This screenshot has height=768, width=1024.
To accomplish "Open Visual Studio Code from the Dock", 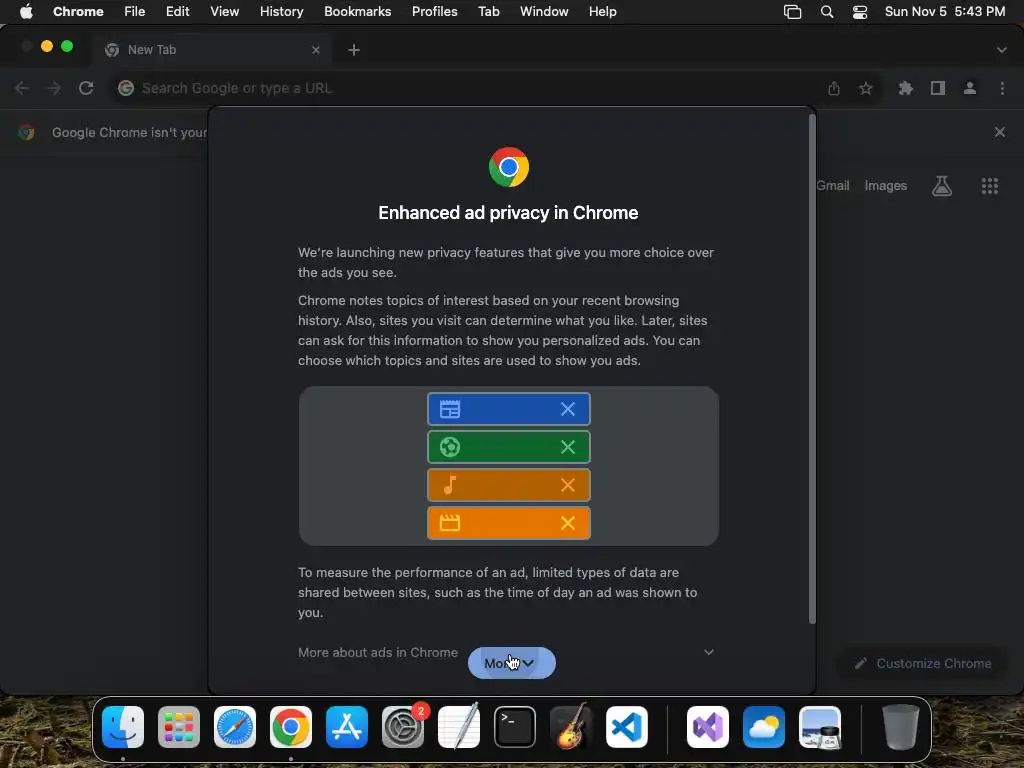I will pos(627,727).
